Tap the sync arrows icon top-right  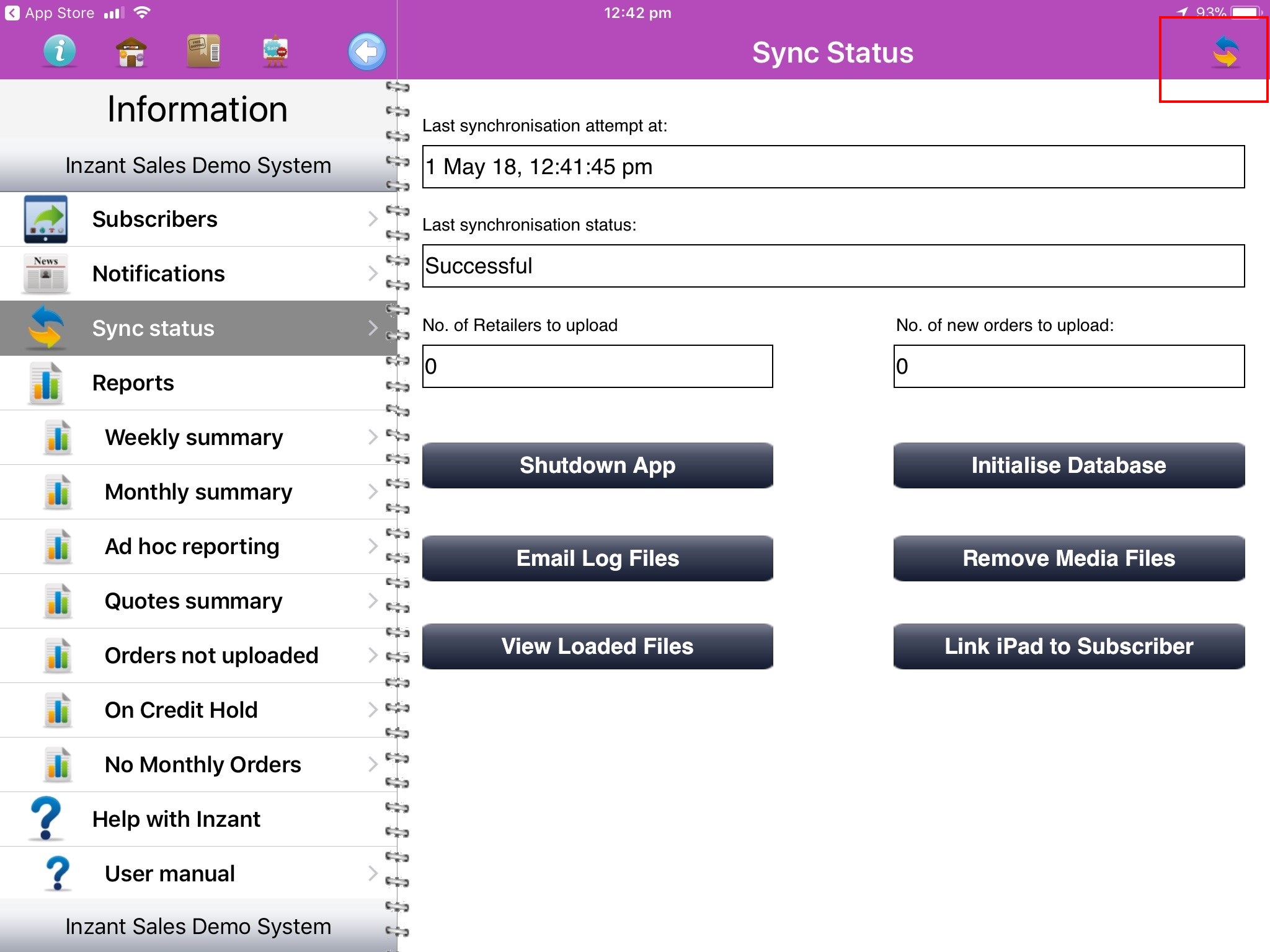[1225, 52]
